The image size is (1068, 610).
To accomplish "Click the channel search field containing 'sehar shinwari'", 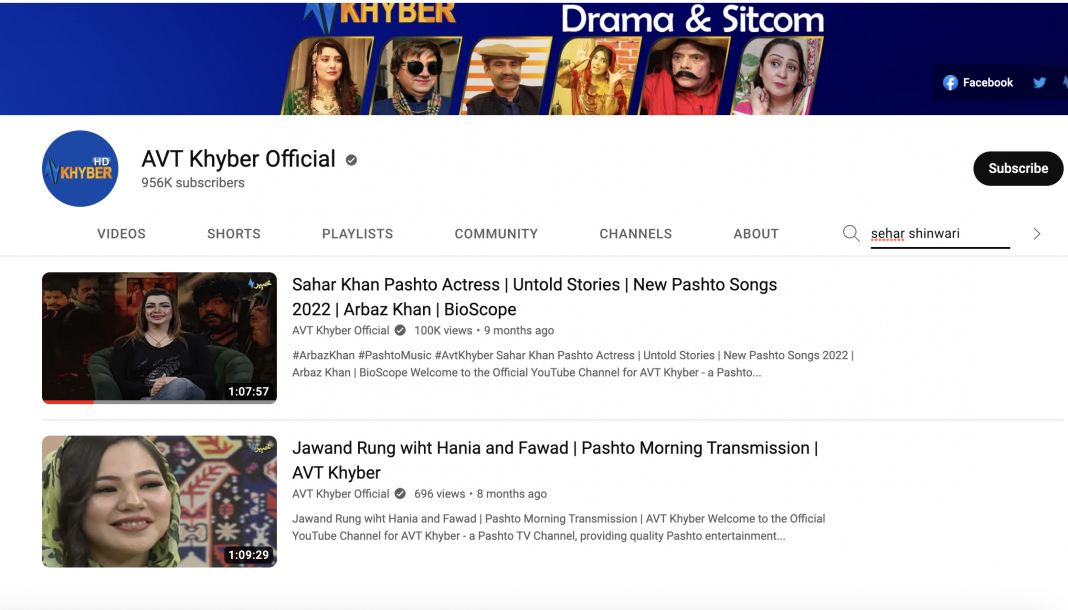I will (938, 234).
